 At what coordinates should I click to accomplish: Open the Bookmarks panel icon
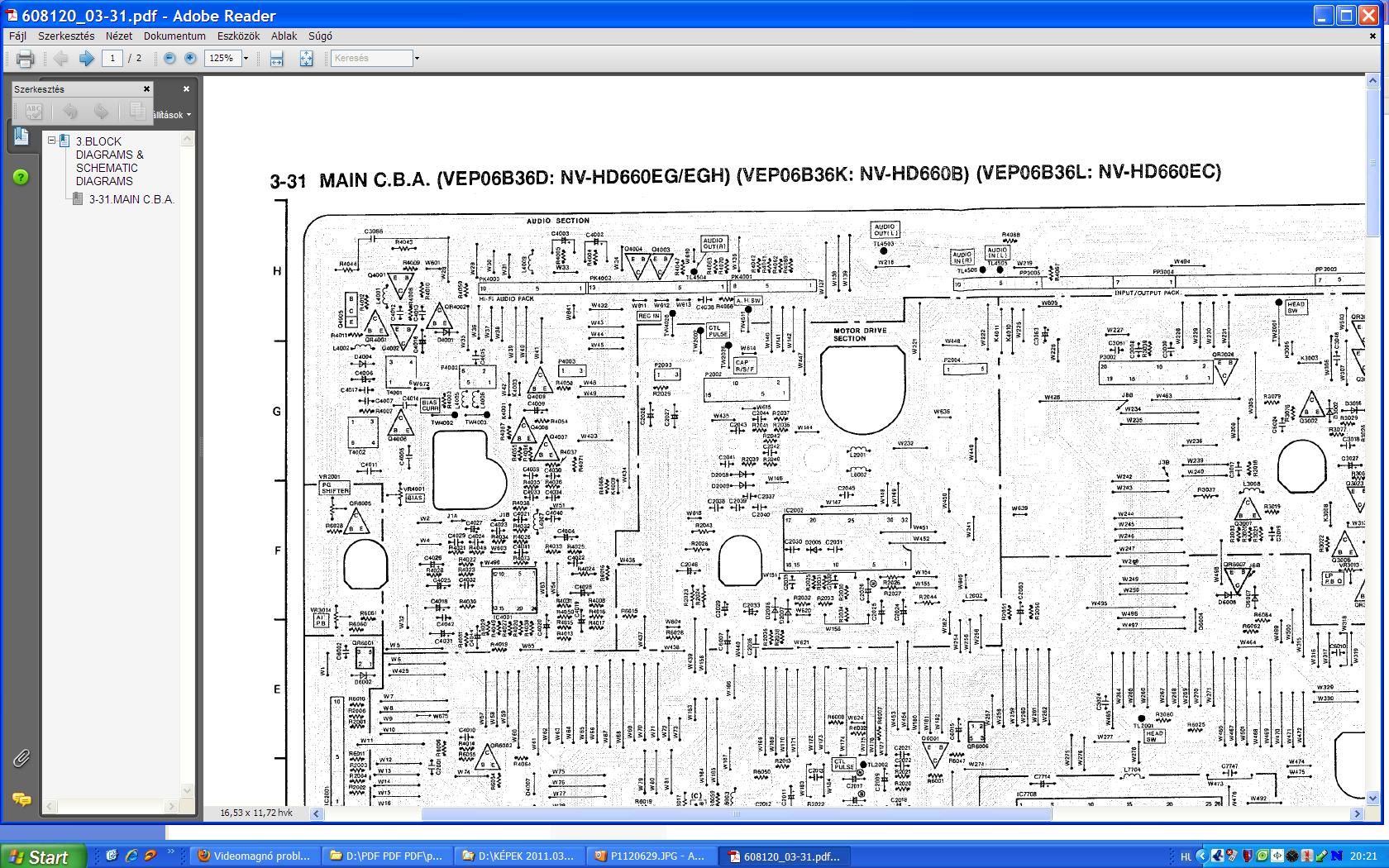[x=21, y=136]
